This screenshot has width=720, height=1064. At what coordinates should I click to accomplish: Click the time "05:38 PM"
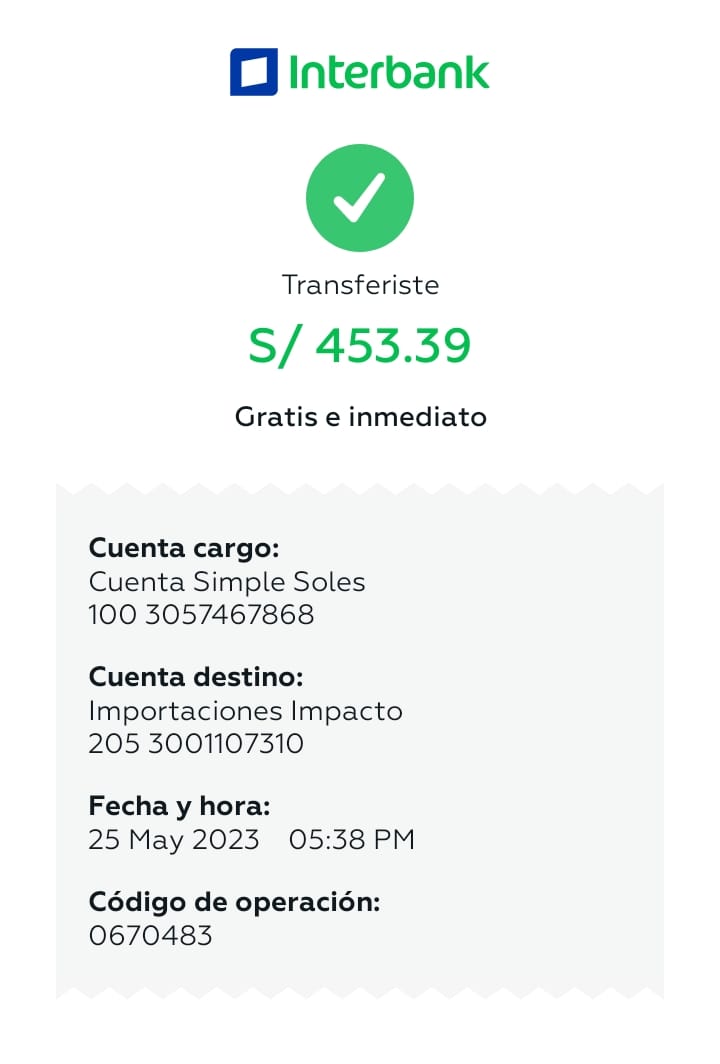351,840
